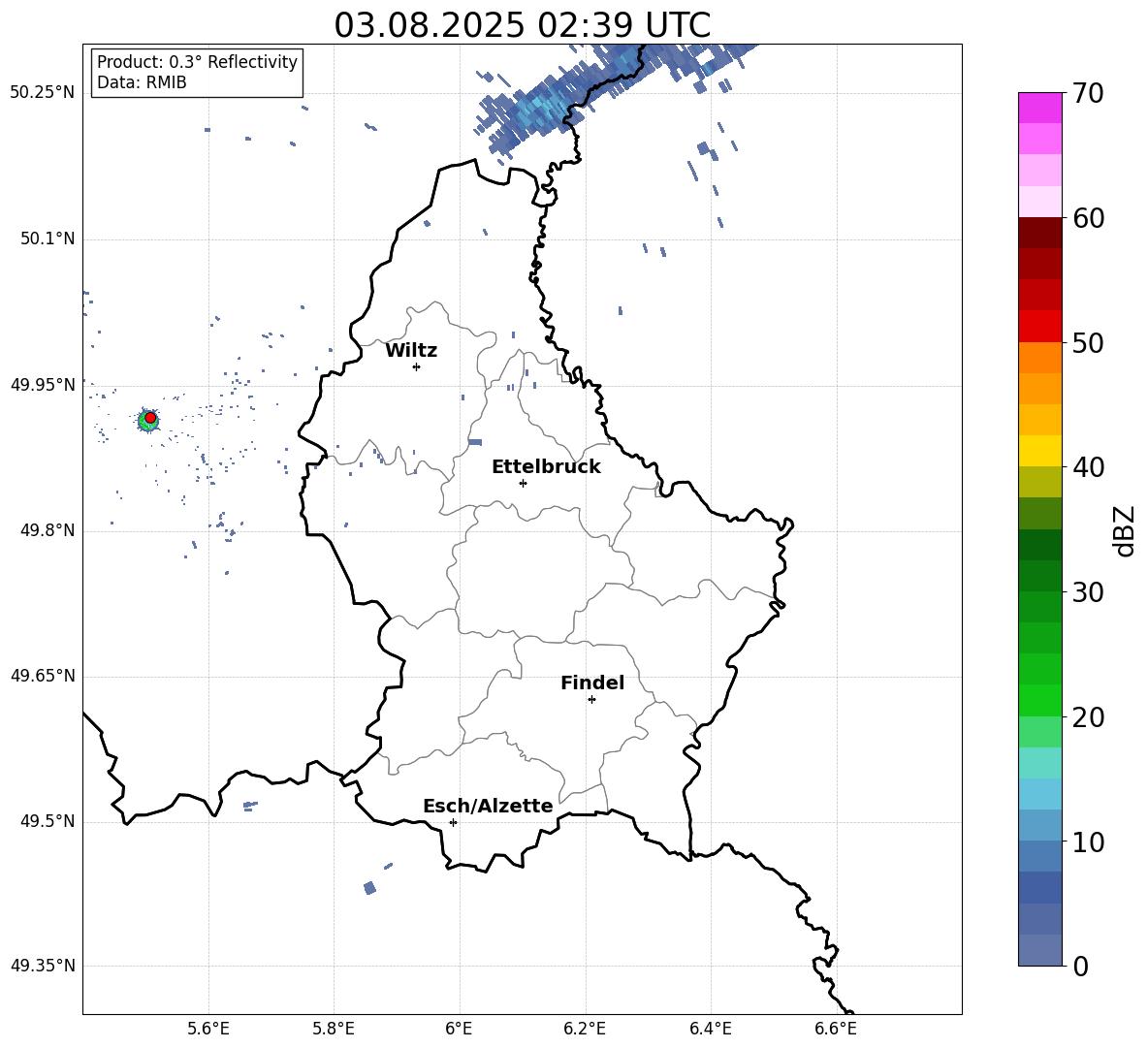Click the colorbar value 10
Screen dimensions: 1148x1048
point(1088,842)
